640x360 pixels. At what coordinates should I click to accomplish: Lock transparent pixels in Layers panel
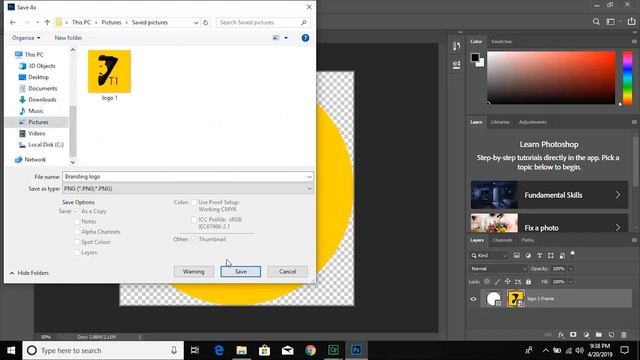[487, 282]
